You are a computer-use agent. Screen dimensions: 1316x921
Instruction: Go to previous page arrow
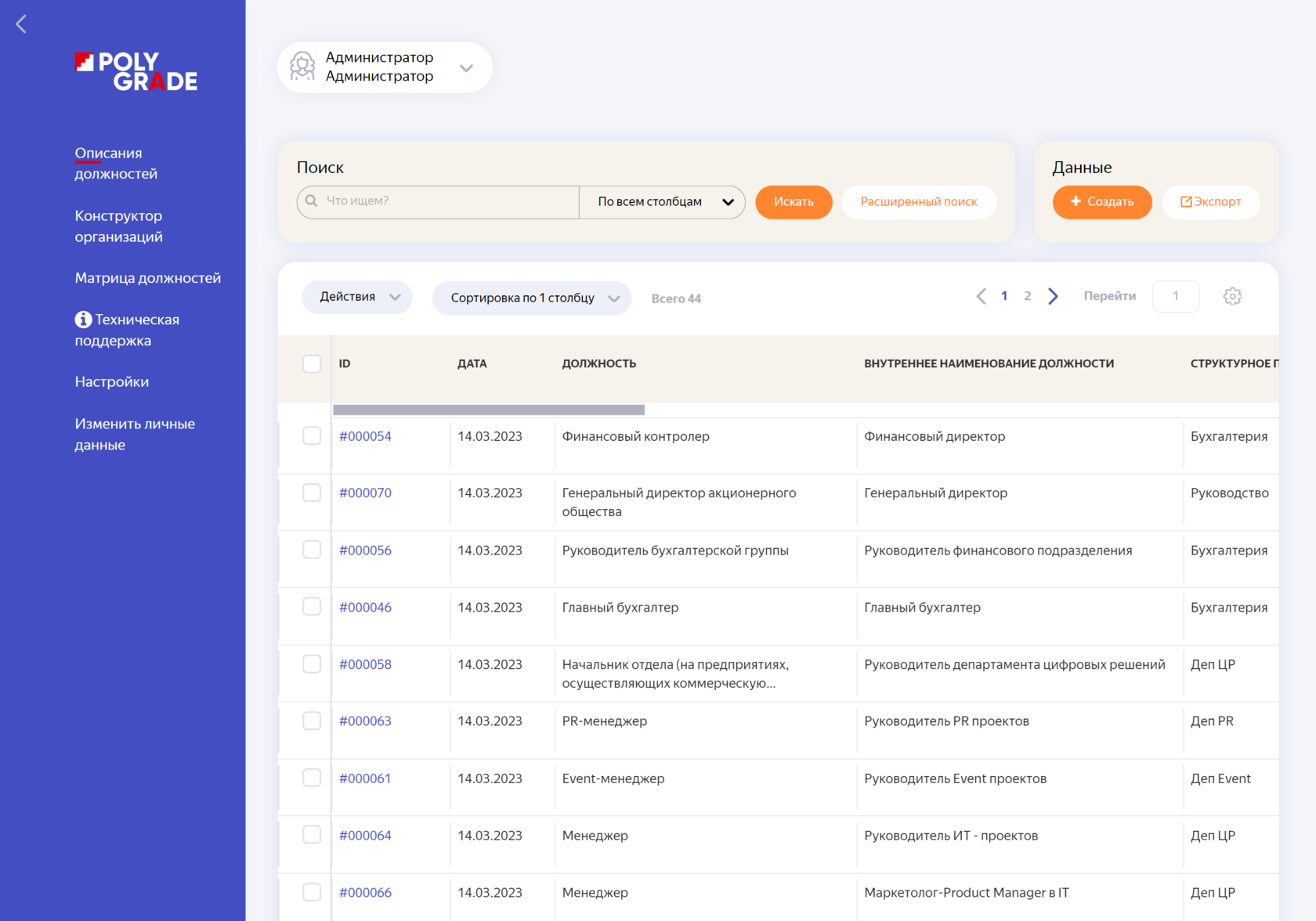click(981, 296)
